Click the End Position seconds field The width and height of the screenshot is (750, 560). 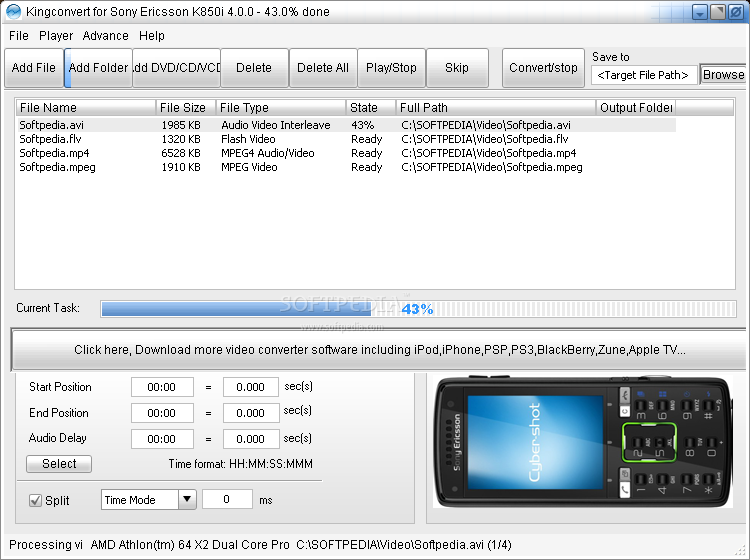[251, 413]
